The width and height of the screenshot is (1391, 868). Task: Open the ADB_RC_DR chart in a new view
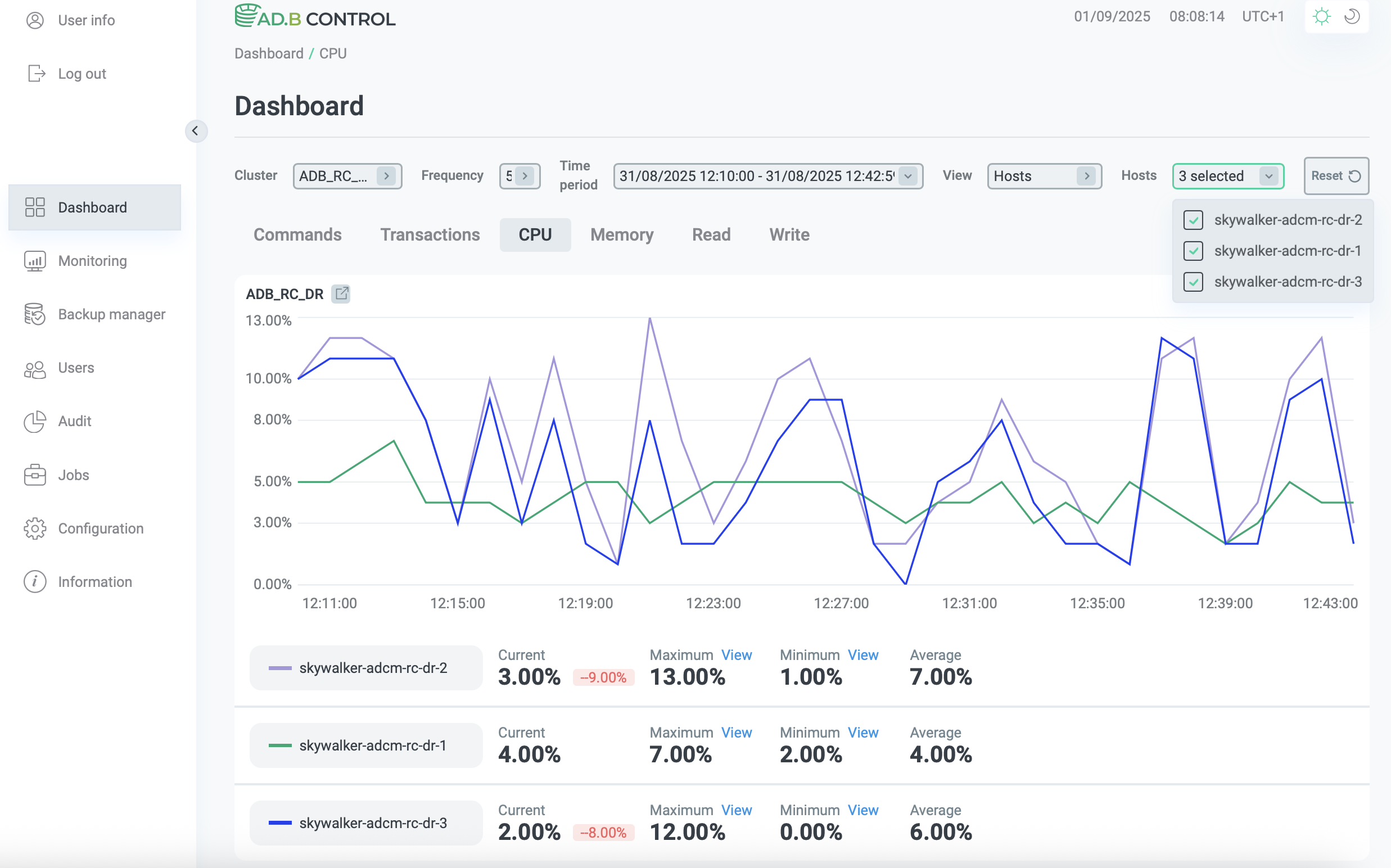342,293
